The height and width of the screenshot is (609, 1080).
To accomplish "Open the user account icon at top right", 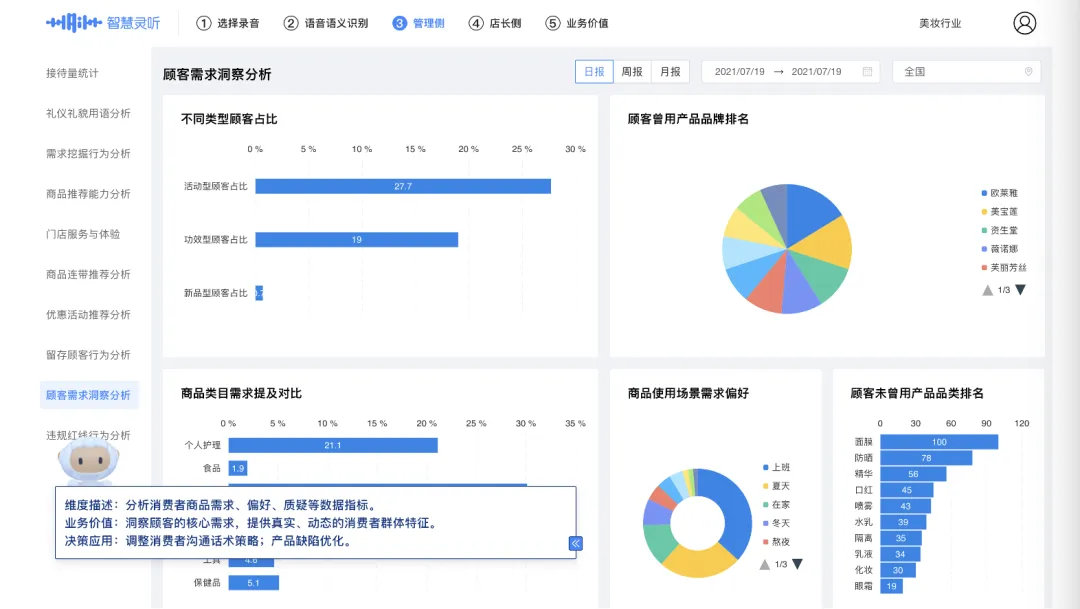I will 1025,22.
